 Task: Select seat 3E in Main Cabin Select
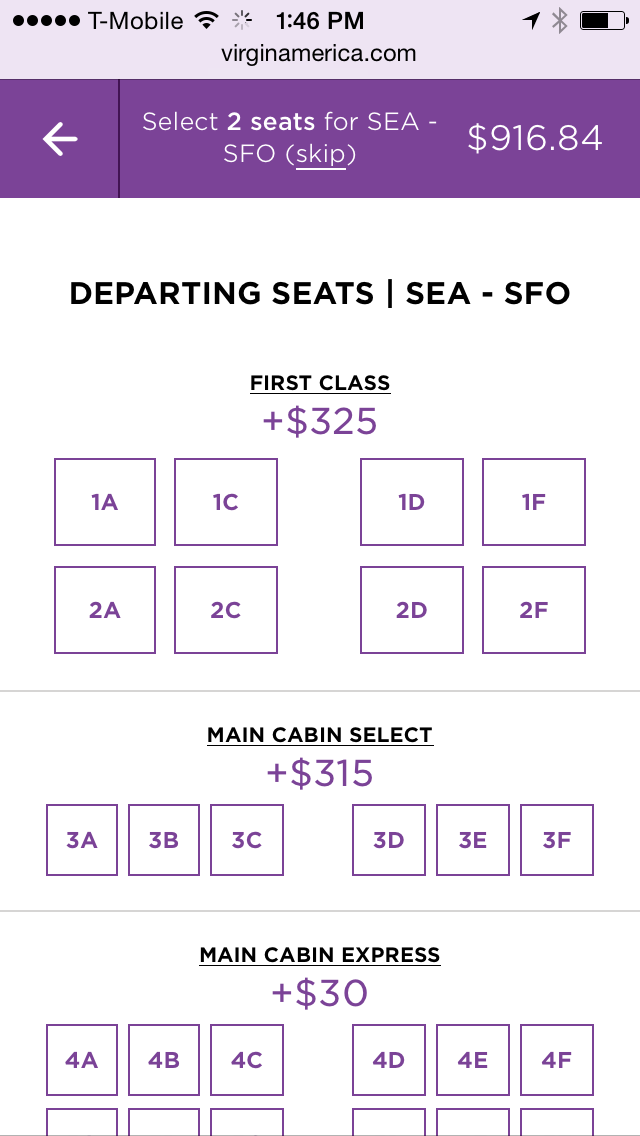(x=473, y=840)
